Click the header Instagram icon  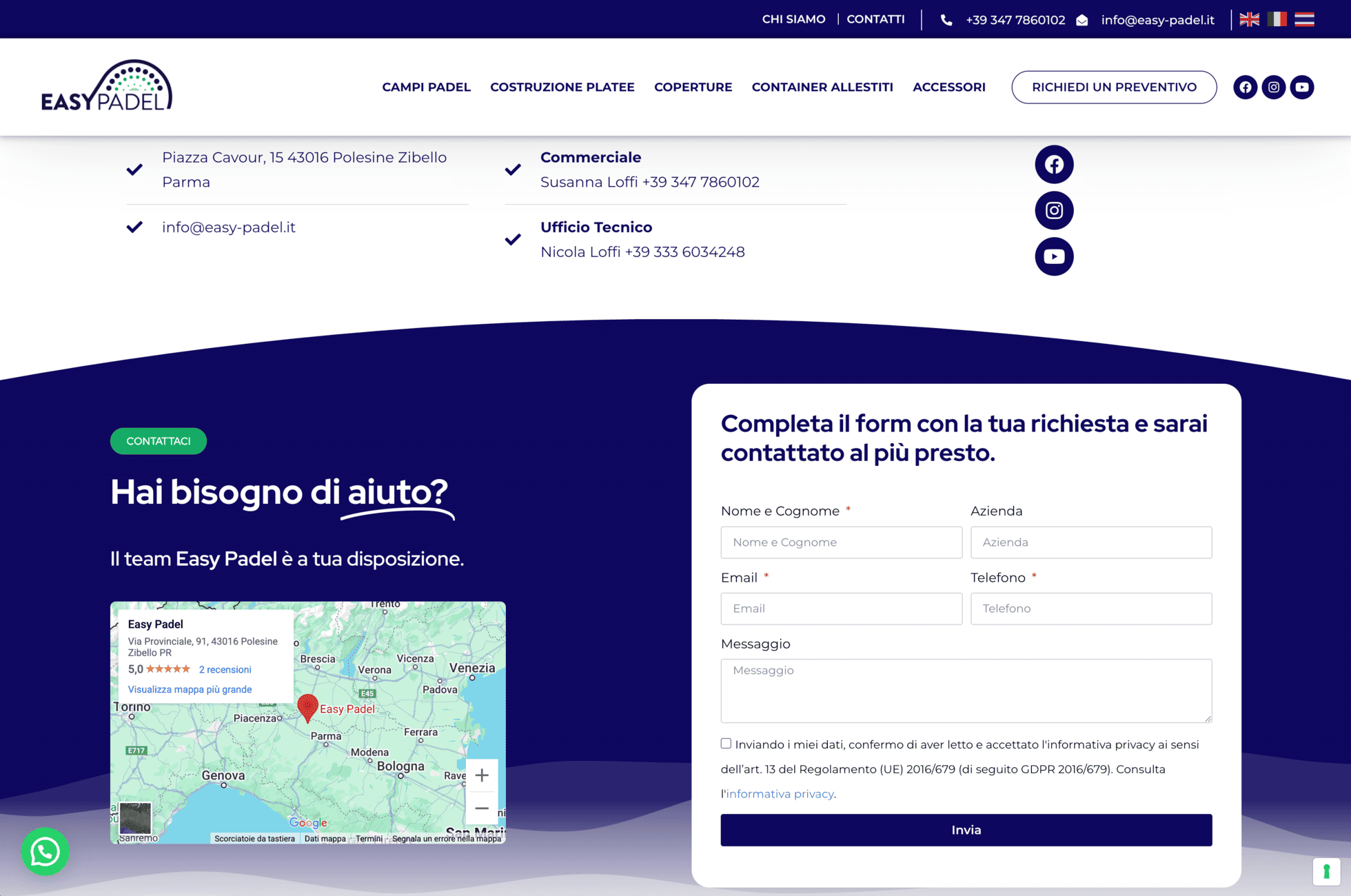(1273, 88)
